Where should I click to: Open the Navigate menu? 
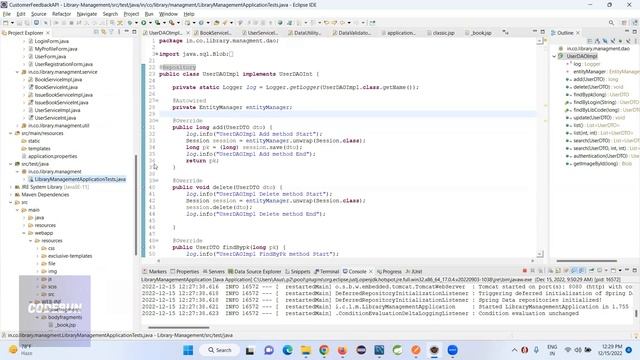point(87,14)
